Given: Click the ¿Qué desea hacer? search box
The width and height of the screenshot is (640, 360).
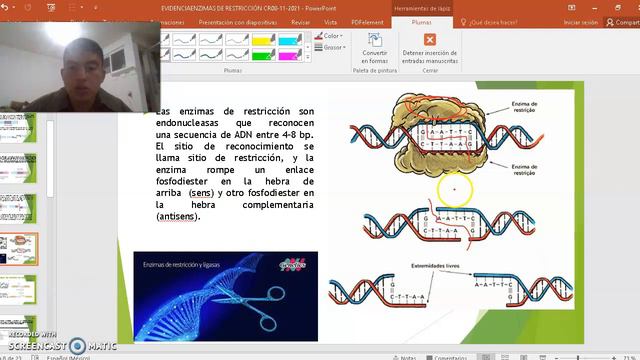Looking at the screenshot, I should coord(489,22).
